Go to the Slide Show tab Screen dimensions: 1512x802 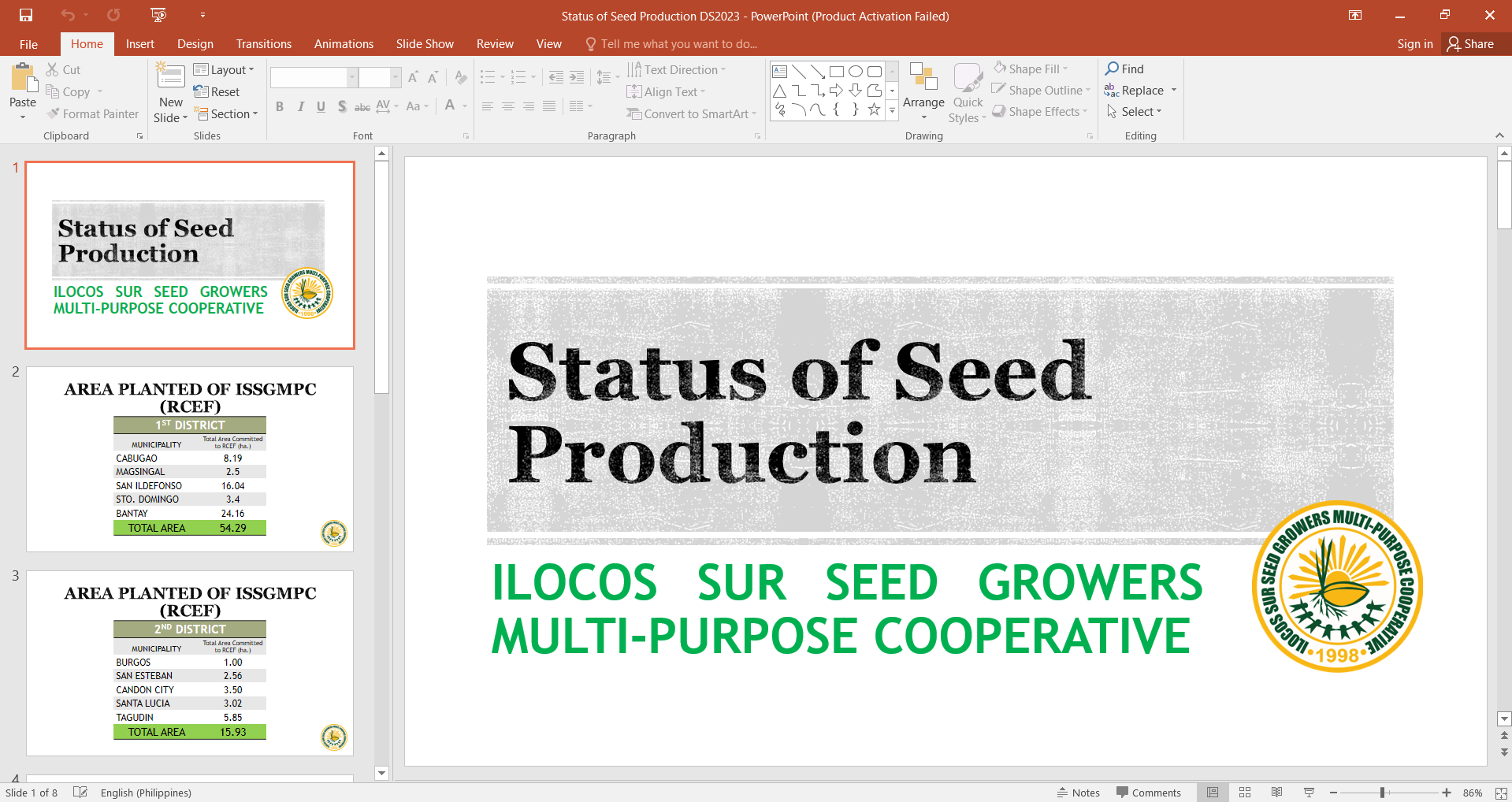pyautogui.click(x=425, y=44)
